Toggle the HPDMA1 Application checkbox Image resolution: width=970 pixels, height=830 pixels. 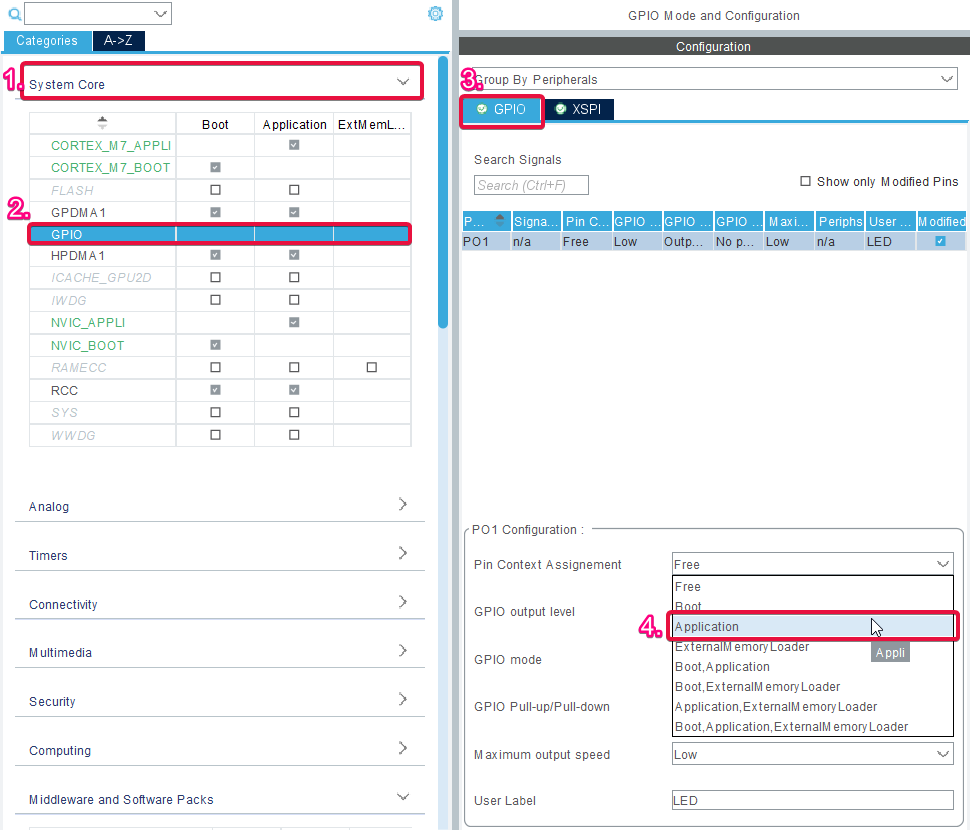[294, 255]
